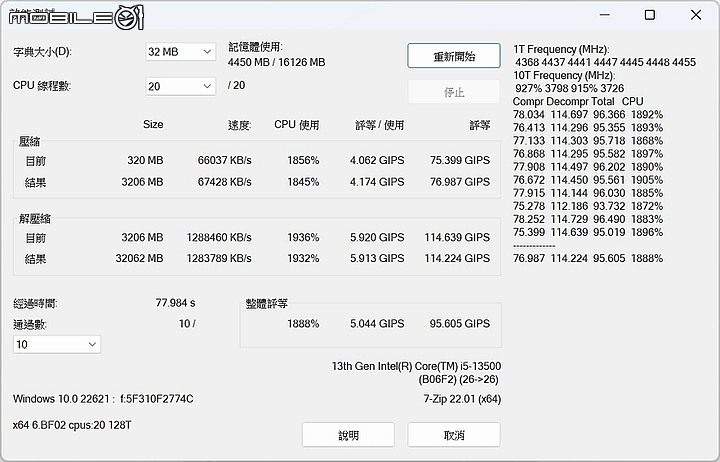Viewport: 720px width, 462px height.
Task: Click log row starting with 75.278
Action: [588, 206]
